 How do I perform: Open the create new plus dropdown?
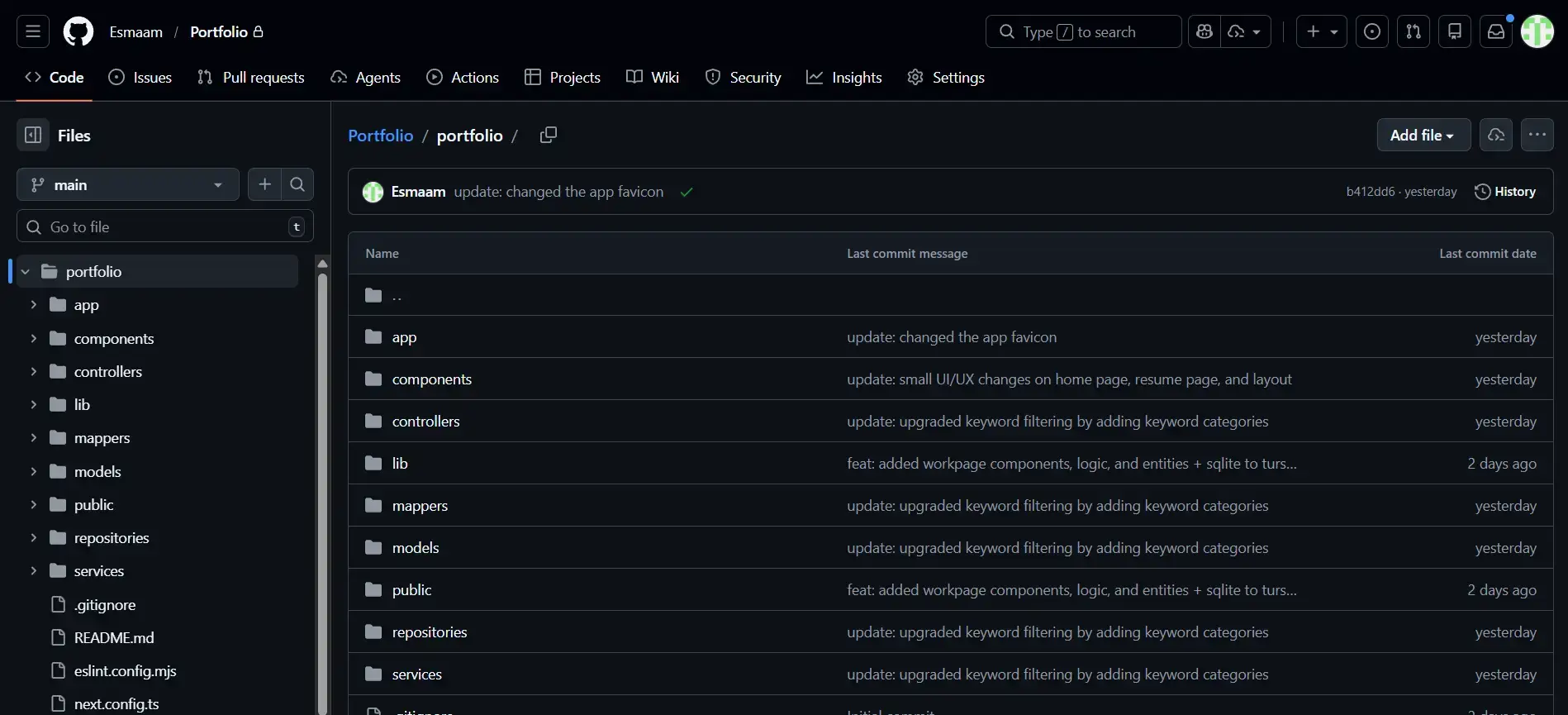tap(1321, 31)
